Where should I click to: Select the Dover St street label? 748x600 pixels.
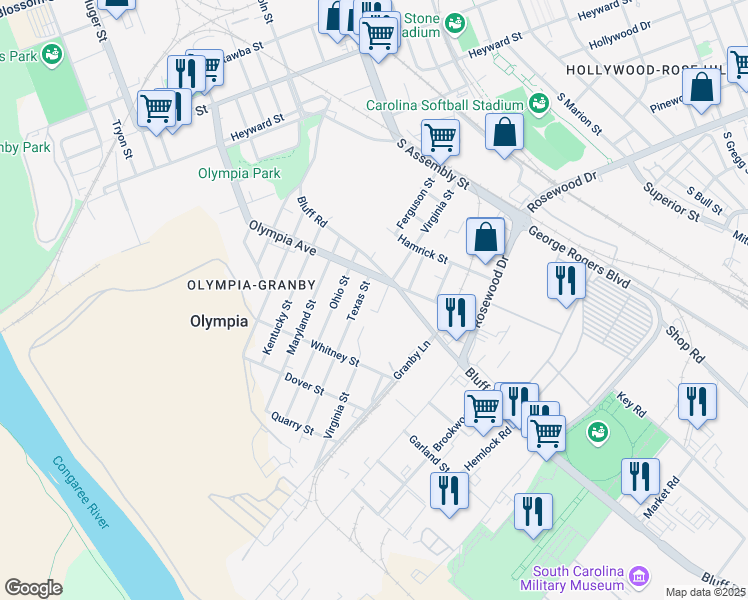coord(304,384)
